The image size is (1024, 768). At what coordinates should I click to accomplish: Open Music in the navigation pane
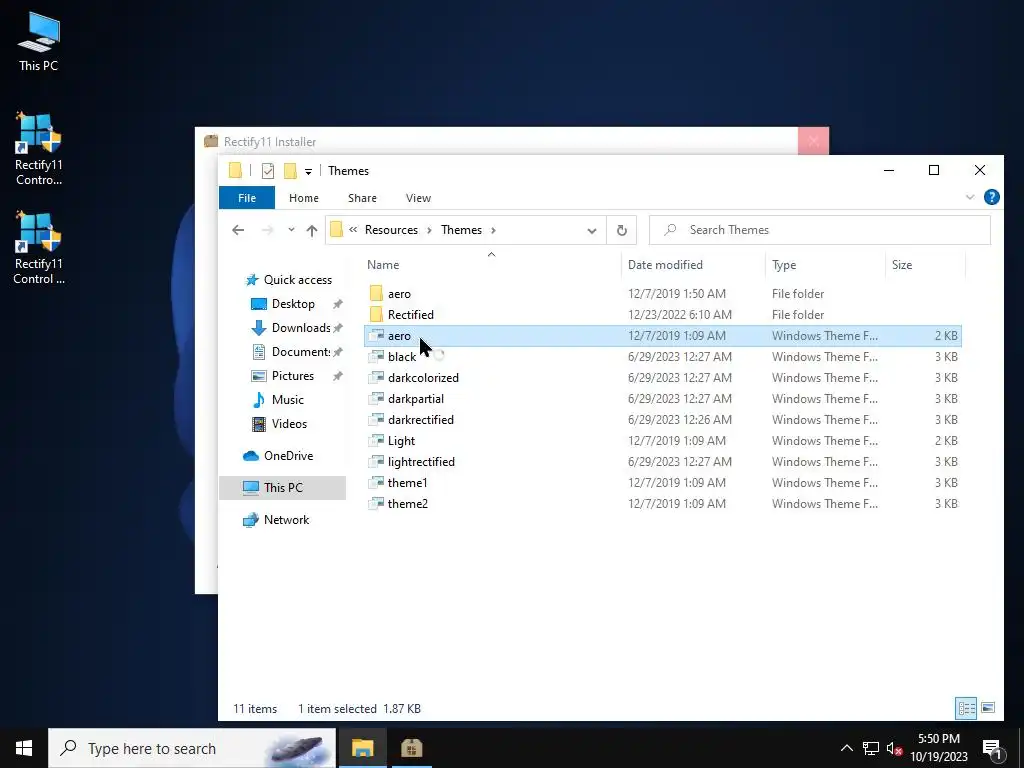coord(278,400)
